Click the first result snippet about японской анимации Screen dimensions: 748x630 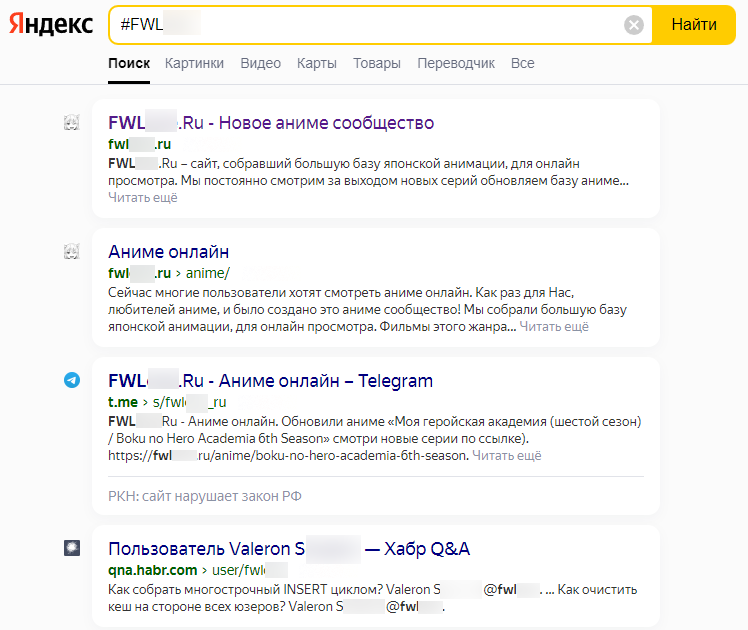[x=368, y=172]
